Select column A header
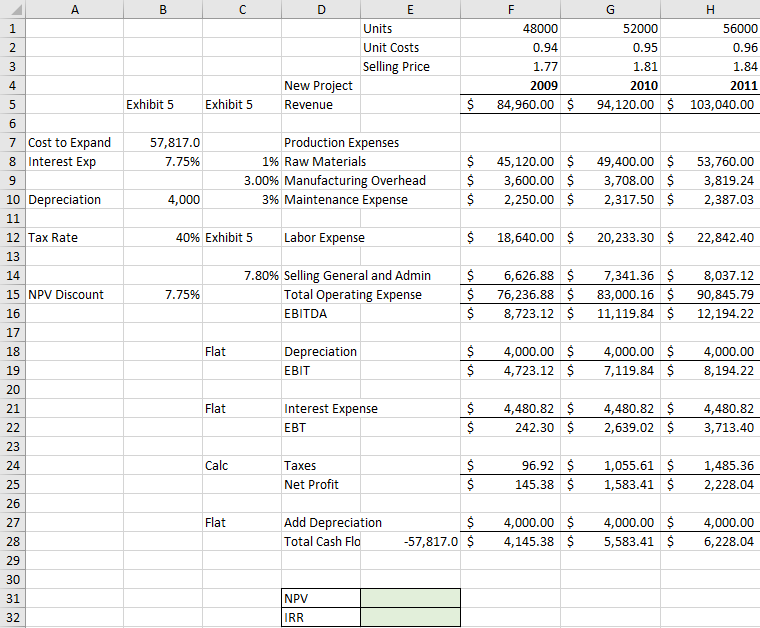Screen dimensions: 760x628 point(75,9)
